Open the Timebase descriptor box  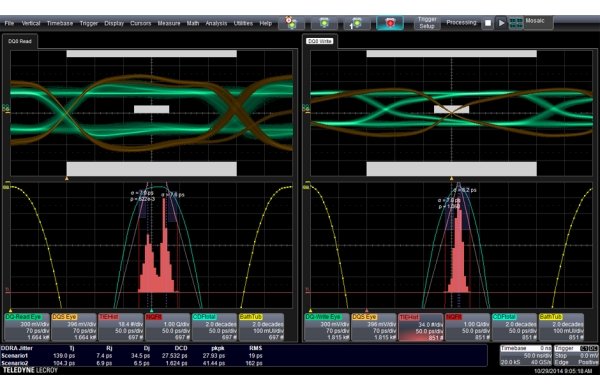pos(526,355)
